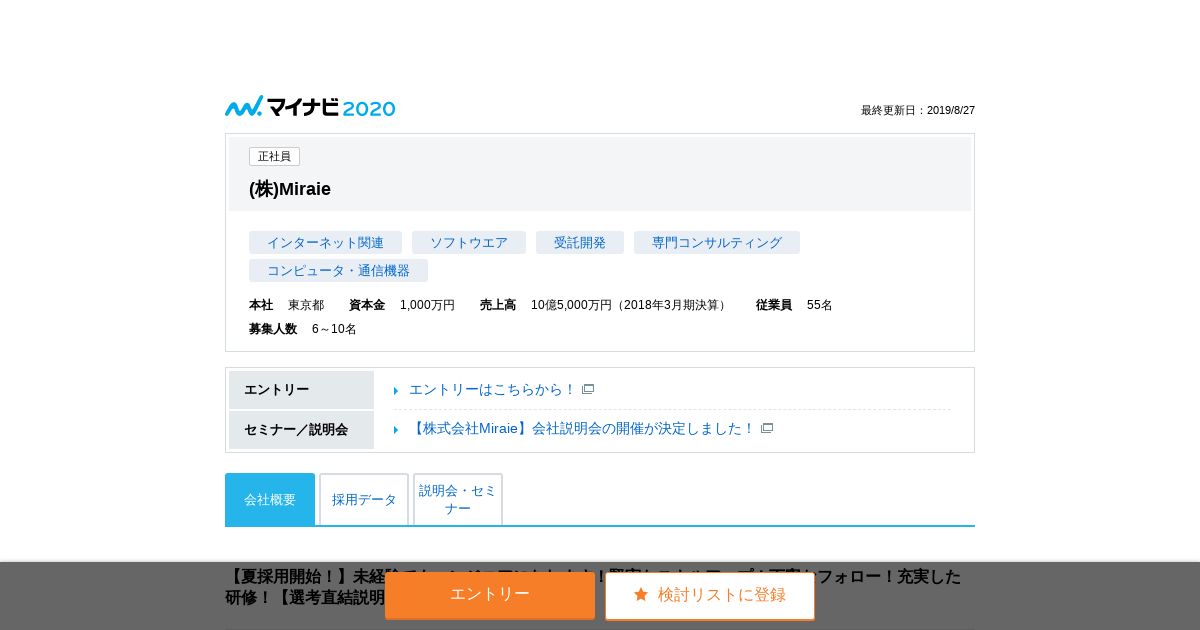This screenshot has width=1200, height=630.
Task: Open the エントリーはこちらから！ link
Action: coord(493,390)
